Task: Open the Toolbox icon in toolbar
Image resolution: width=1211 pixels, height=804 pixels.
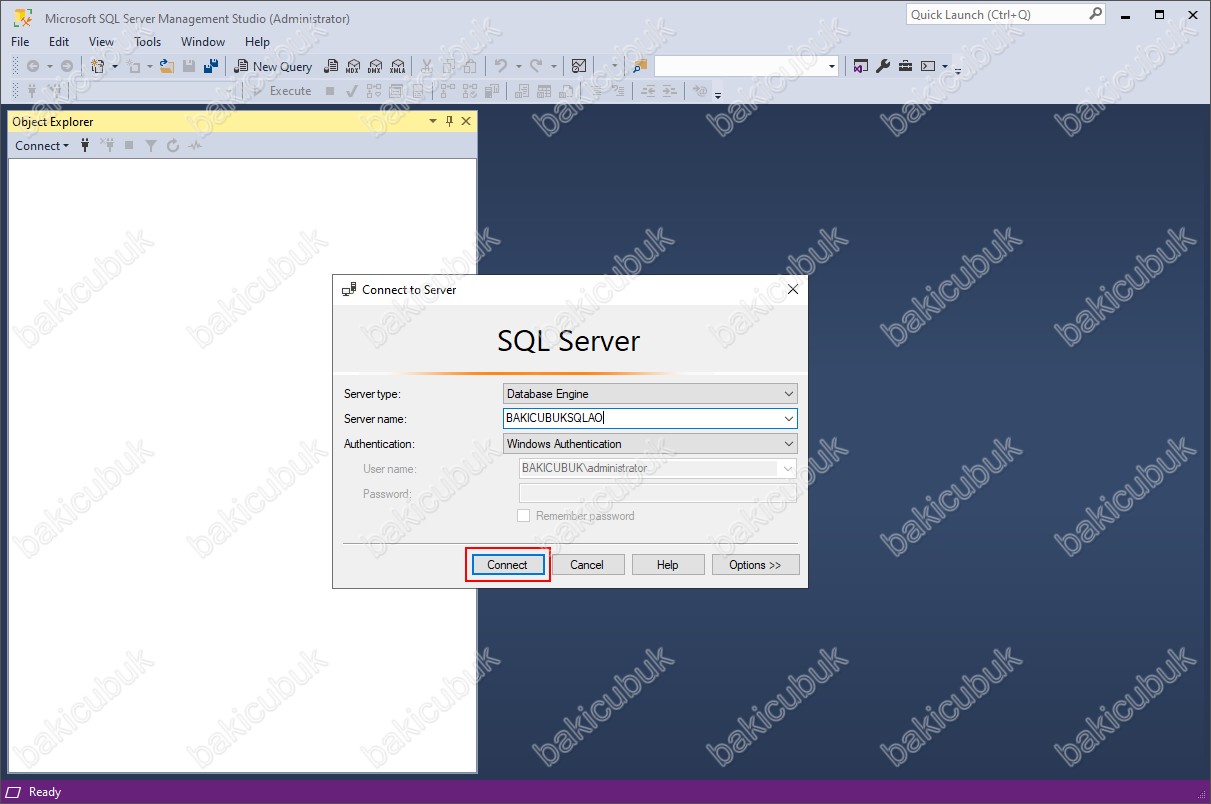Action: point(906,66)
